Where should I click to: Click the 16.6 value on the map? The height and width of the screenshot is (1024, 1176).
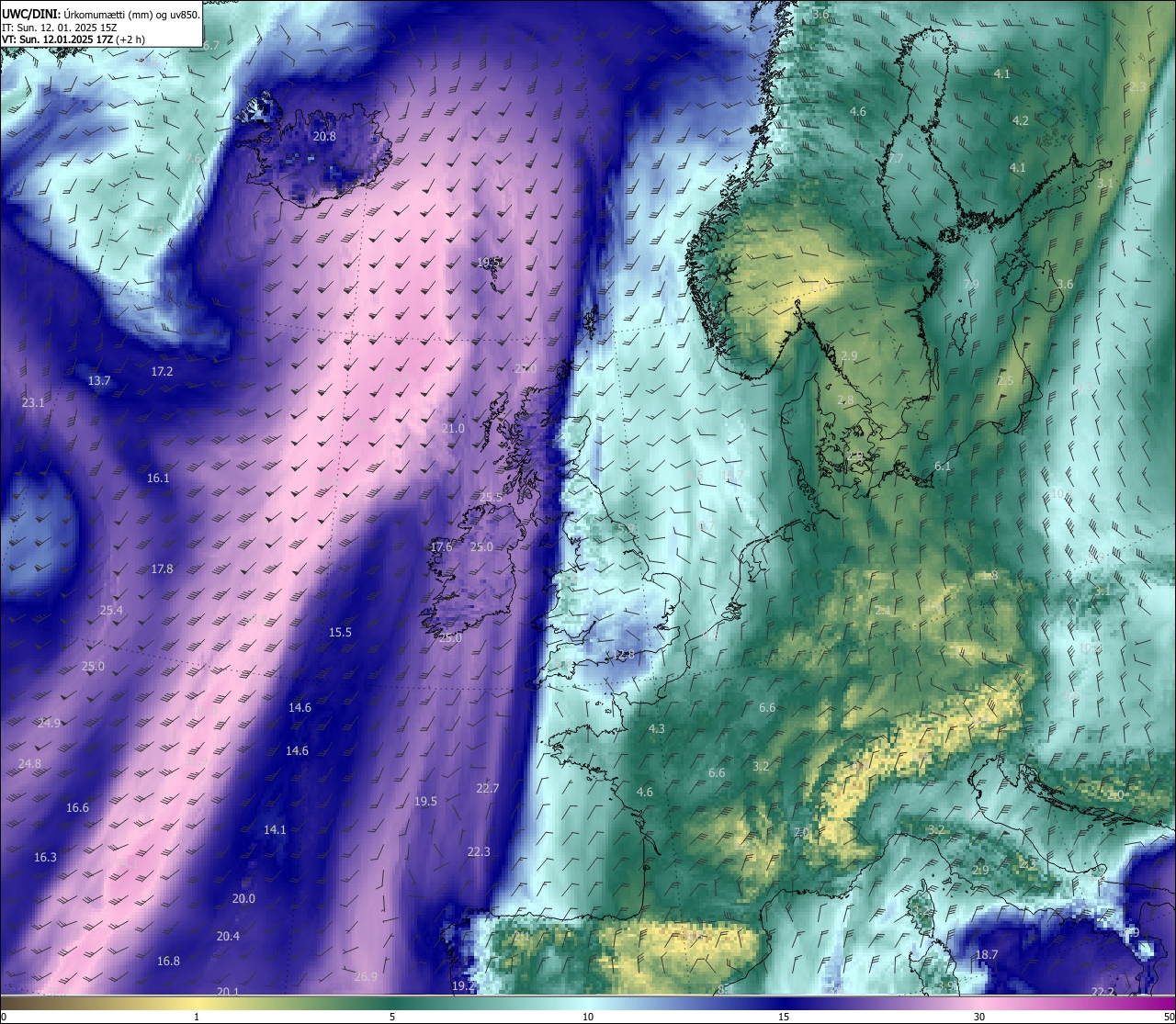77,808
